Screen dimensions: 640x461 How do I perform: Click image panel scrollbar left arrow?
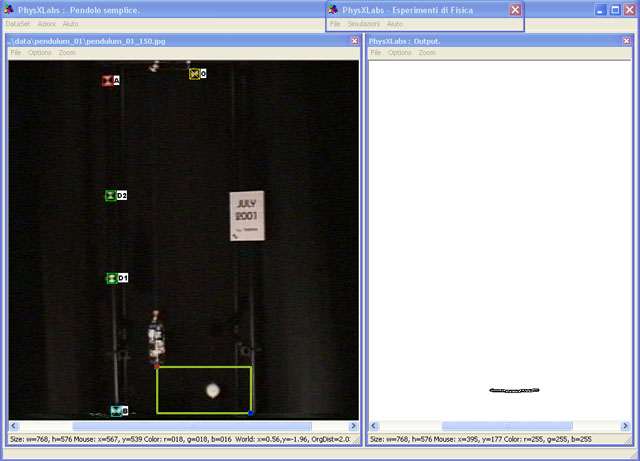click(x=13, y=426)
